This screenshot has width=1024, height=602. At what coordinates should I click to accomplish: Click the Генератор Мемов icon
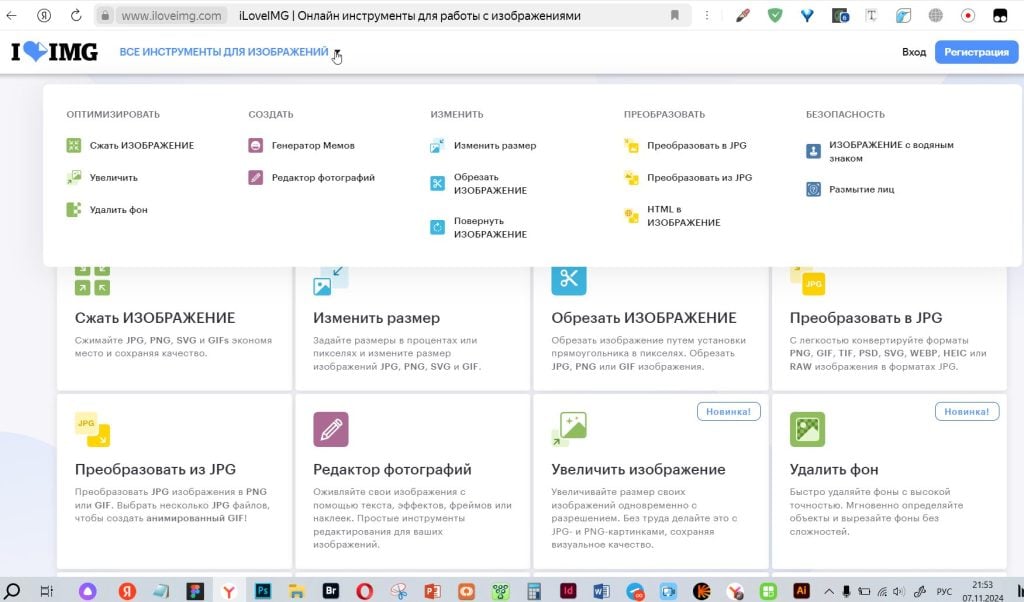[255, 146]
